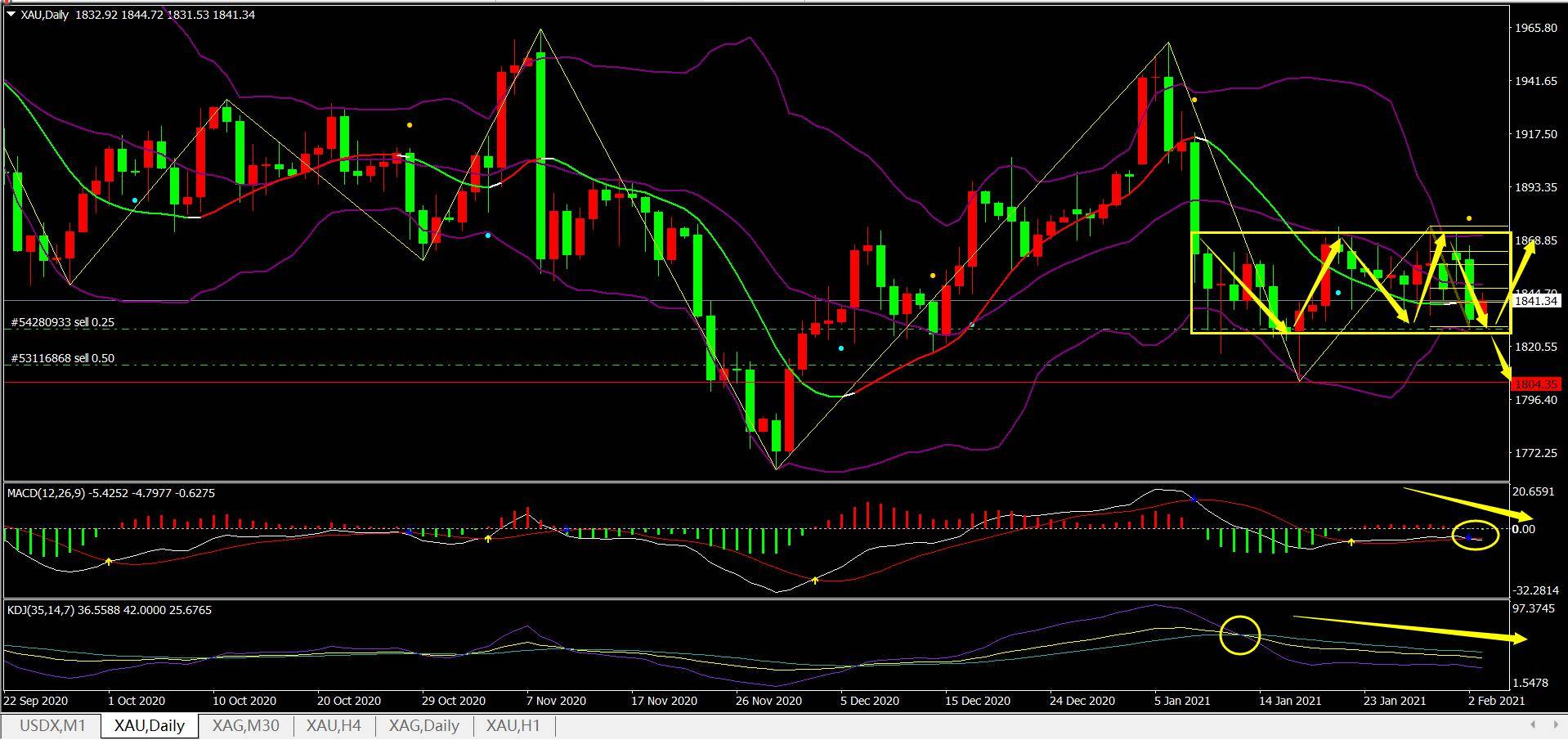The width and height of the screenshot is (1568, 740).
Task: Switch to the USDX,M1 chart tab
Action: 52,725
